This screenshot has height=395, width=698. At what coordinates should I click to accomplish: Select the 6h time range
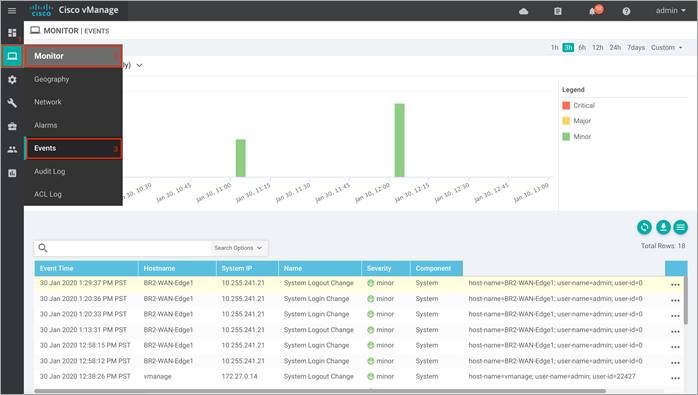pyautogui.click(x=582, y=47)
